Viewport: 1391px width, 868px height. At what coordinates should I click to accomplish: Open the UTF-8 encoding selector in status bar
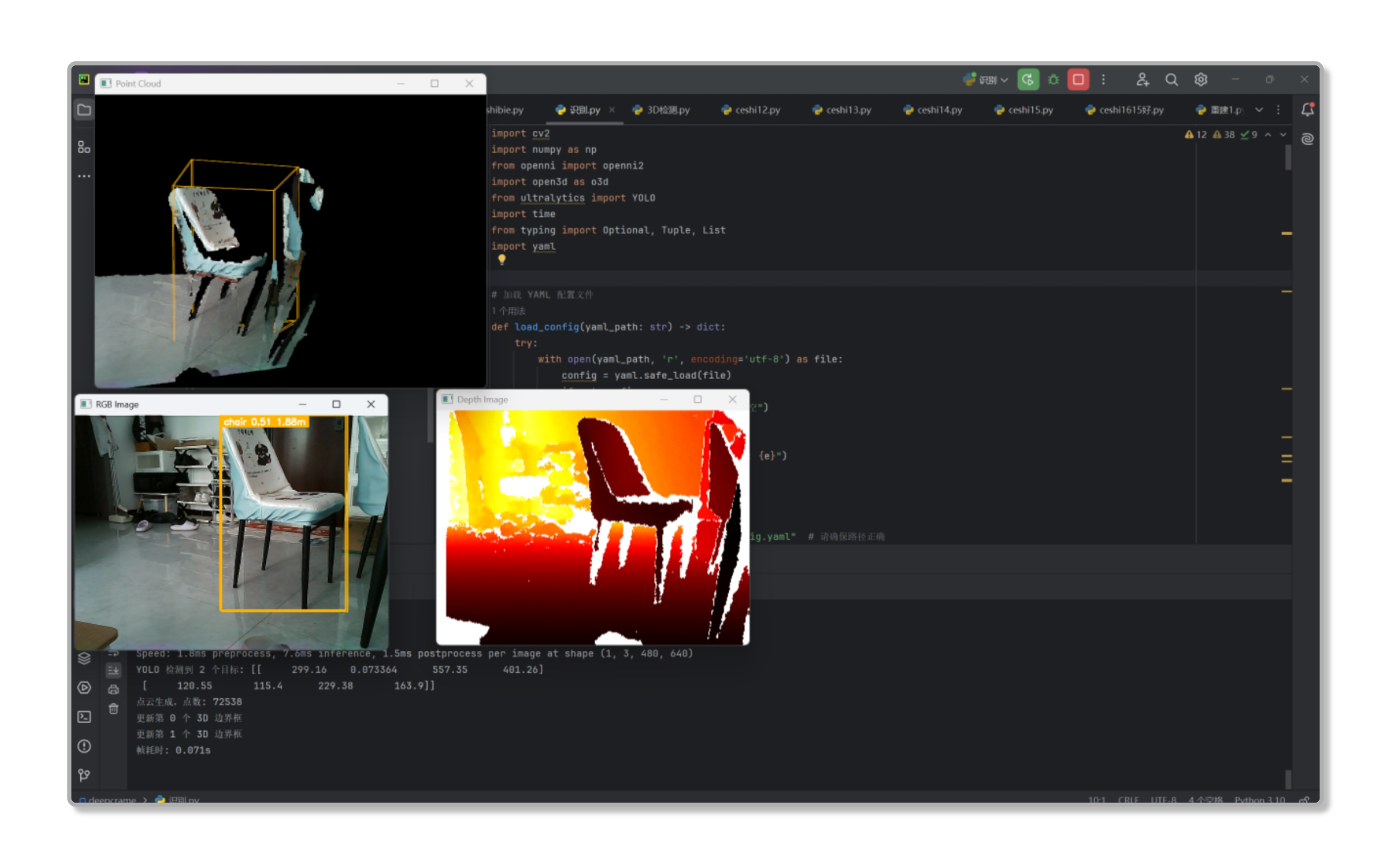tap(1164, 799)
